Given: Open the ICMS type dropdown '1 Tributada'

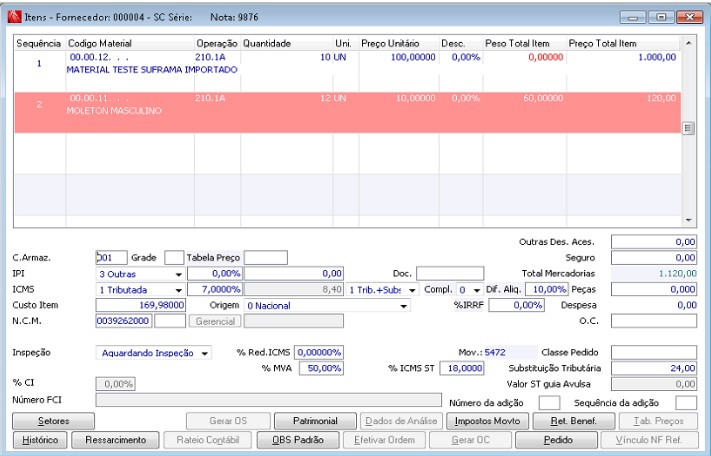Looking at the screenshot, I should [140, 290].
